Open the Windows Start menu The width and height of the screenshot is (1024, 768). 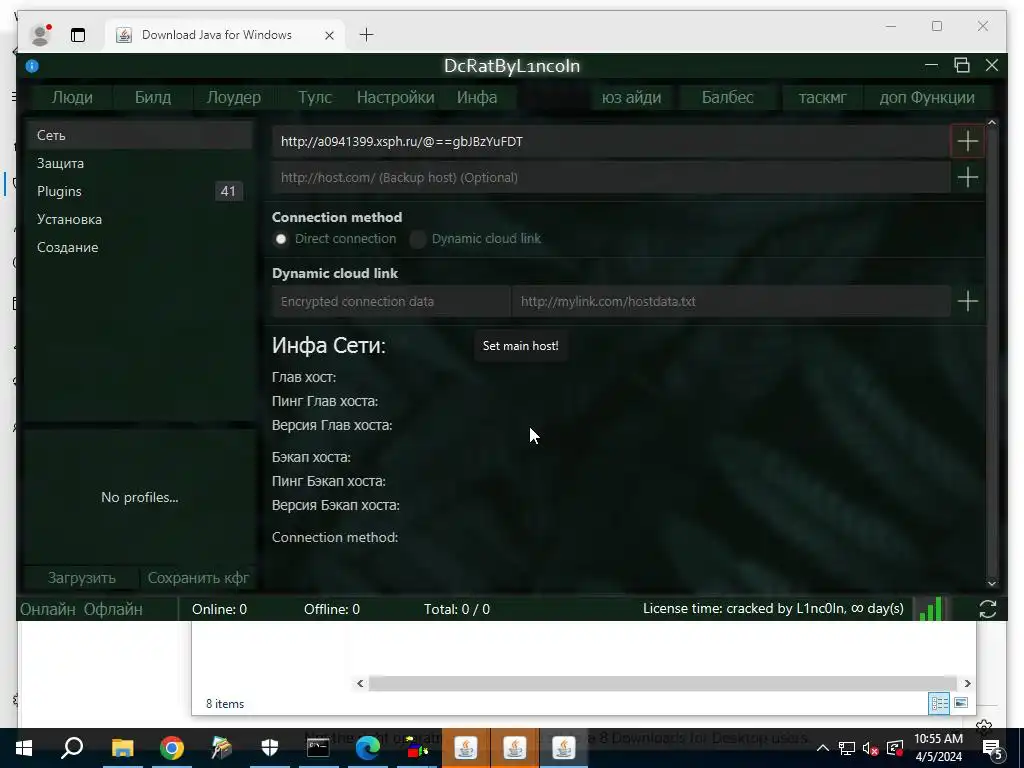[24, 748]
